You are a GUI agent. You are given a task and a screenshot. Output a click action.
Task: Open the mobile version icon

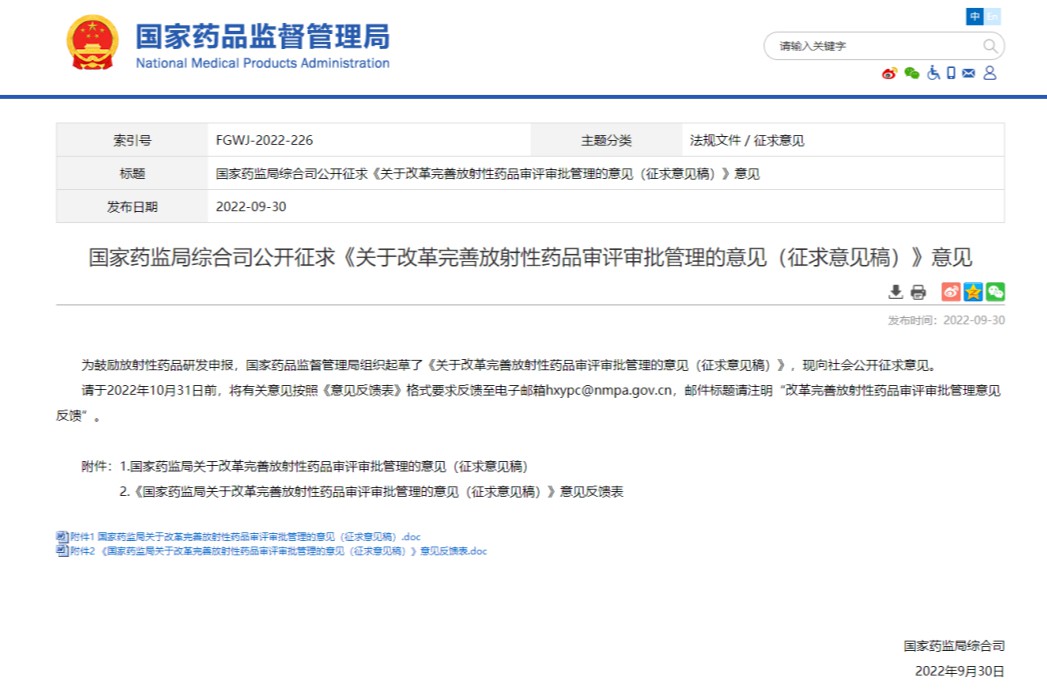tap(950, 74)
